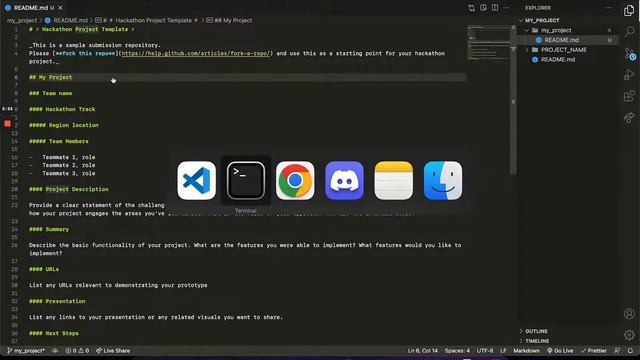Open Explorer Views and More Actions menu
This screenshot has height=360, width=640.
[x=609, y=8]
